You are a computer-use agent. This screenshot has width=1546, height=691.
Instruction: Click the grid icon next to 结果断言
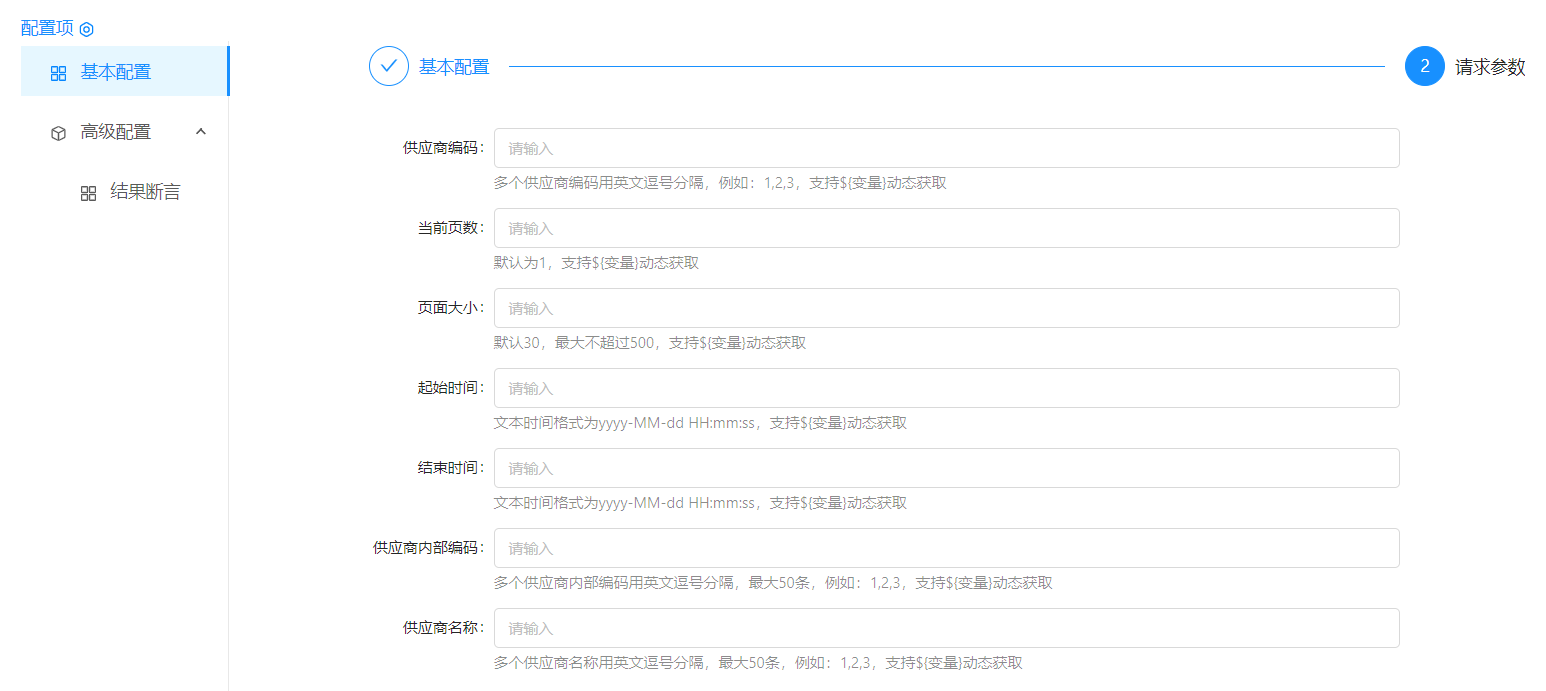click(88, 193)
